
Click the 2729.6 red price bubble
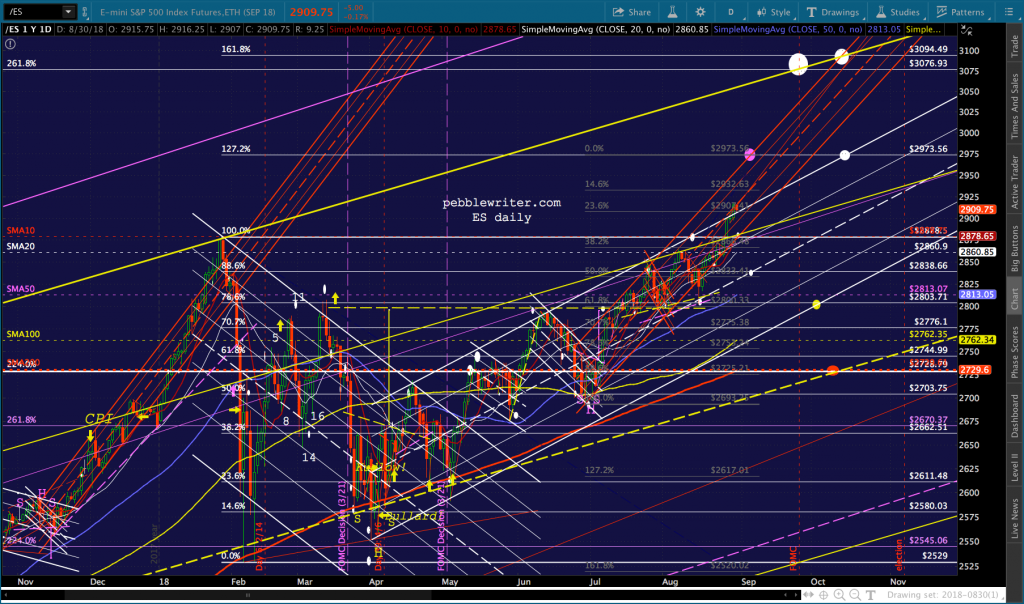click(x=975, y=370)
